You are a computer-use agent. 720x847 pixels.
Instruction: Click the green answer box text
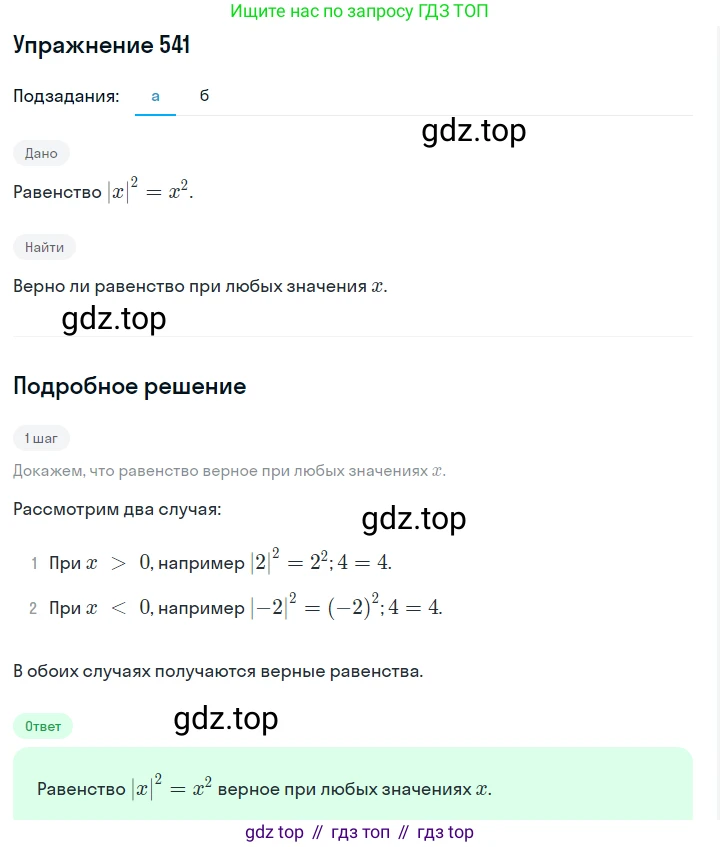[x=264, y=788]
